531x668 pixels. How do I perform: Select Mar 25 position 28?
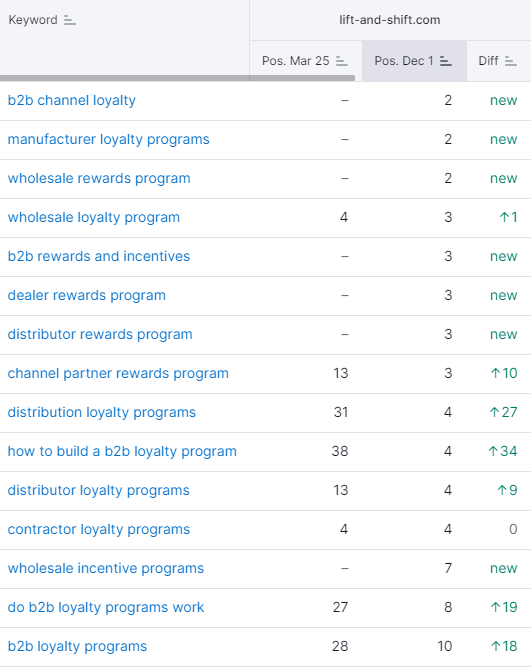click(340, 646)
